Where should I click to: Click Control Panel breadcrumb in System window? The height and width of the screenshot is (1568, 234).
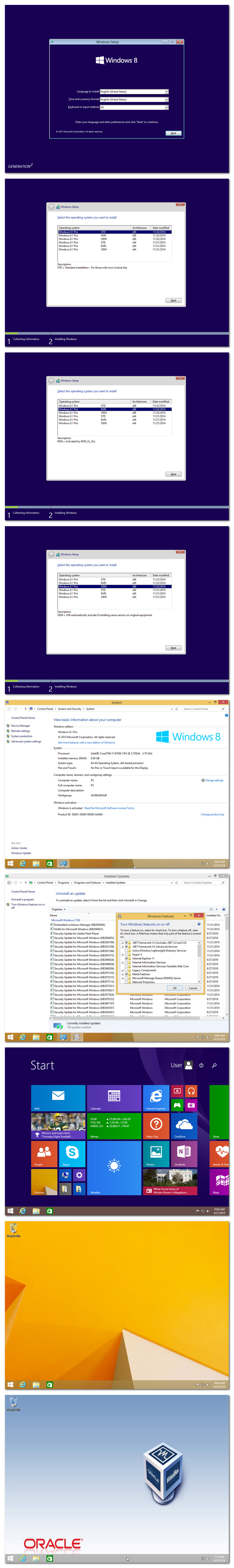(x=45, y=709)
